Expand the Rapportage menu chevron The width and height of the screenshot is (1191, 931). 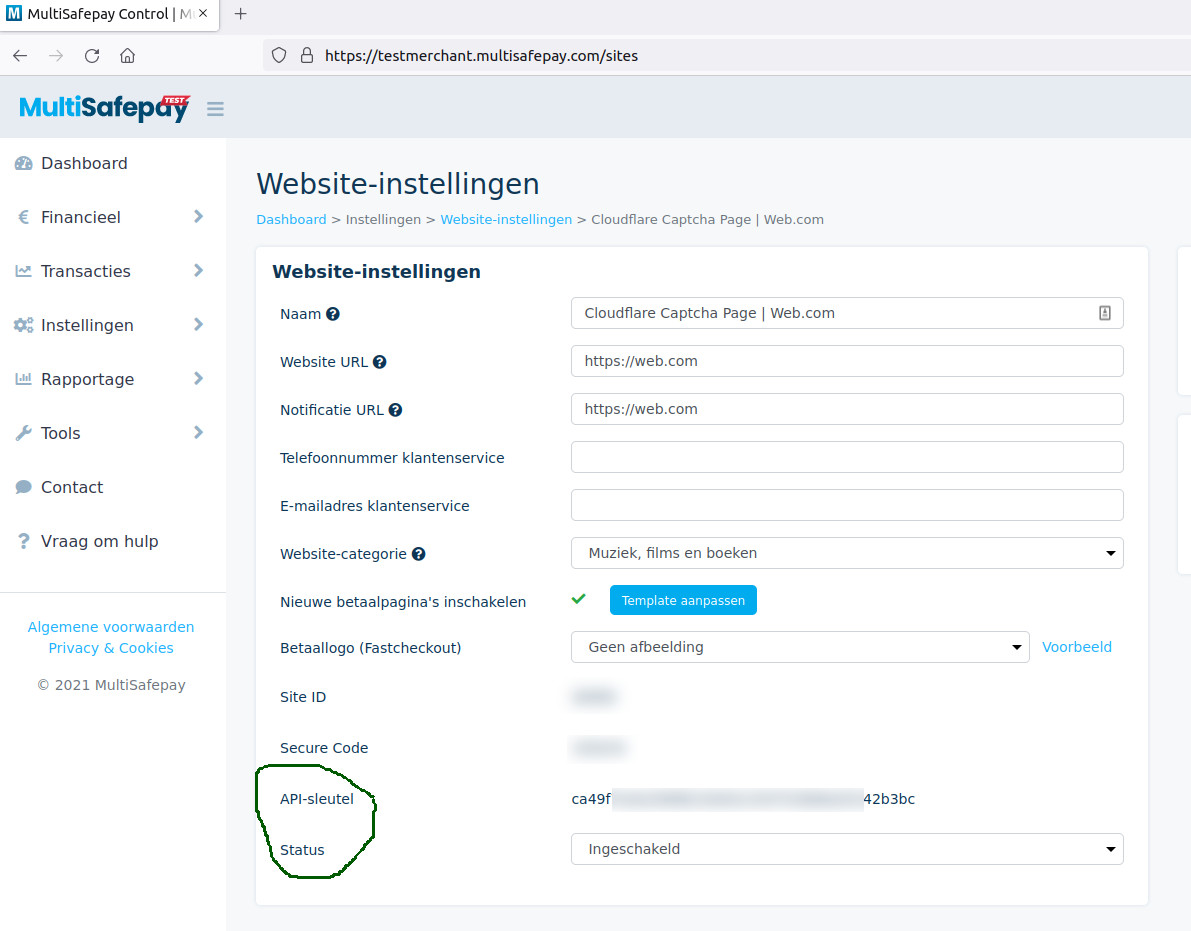(x=198, y=378)
